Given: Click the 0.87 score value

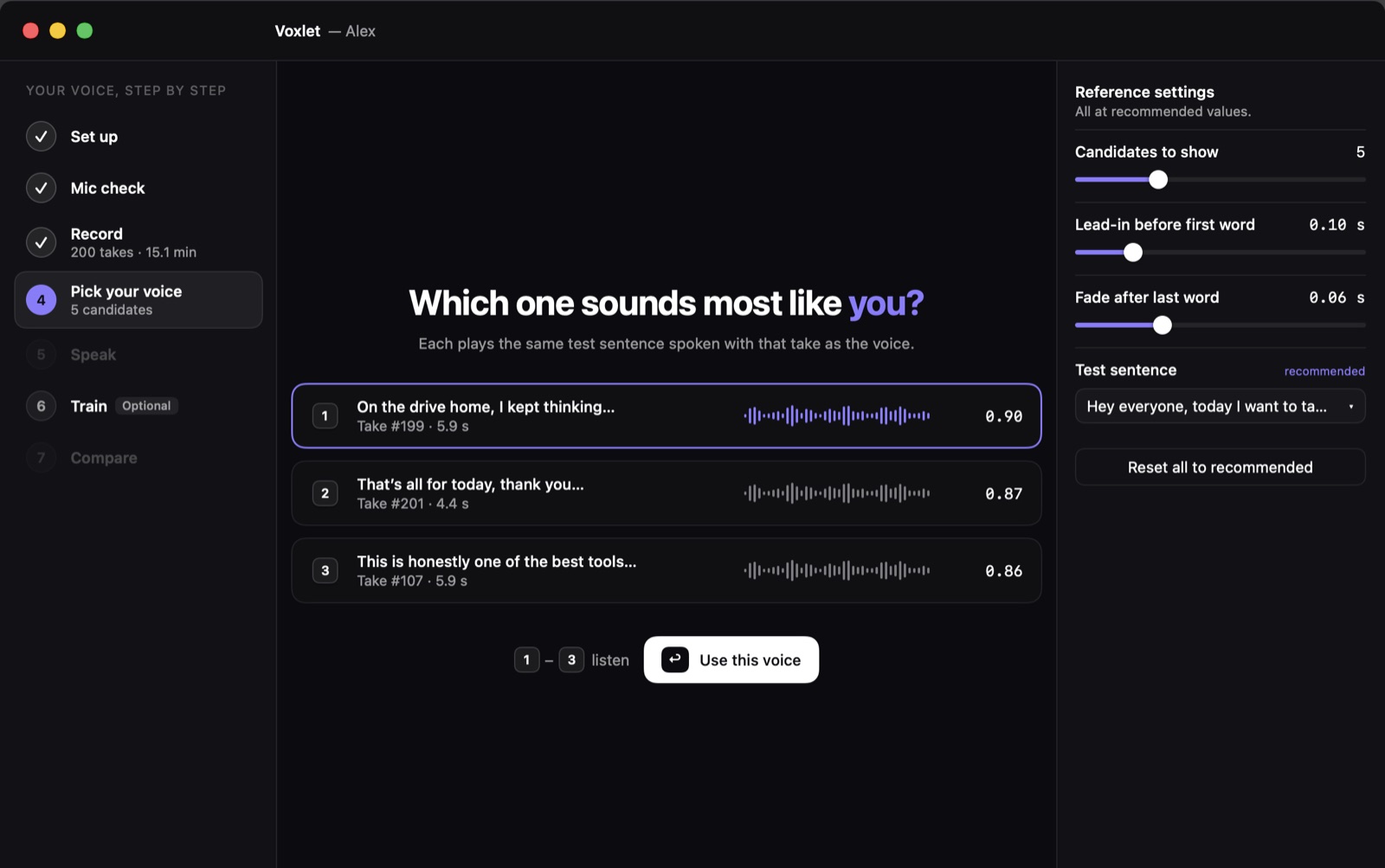Looking at the screenshot, I should (1004, 493).
